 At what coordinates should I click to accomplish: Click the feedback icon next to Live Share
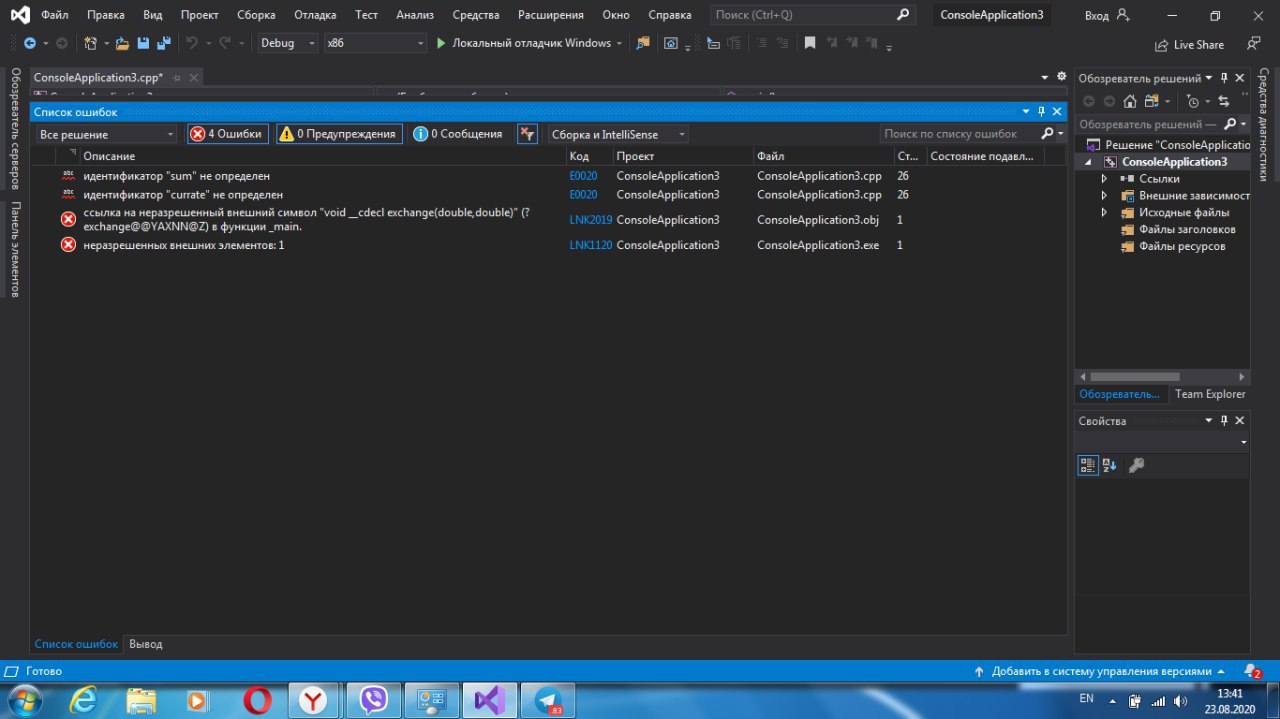click(x=1253, y=44)
